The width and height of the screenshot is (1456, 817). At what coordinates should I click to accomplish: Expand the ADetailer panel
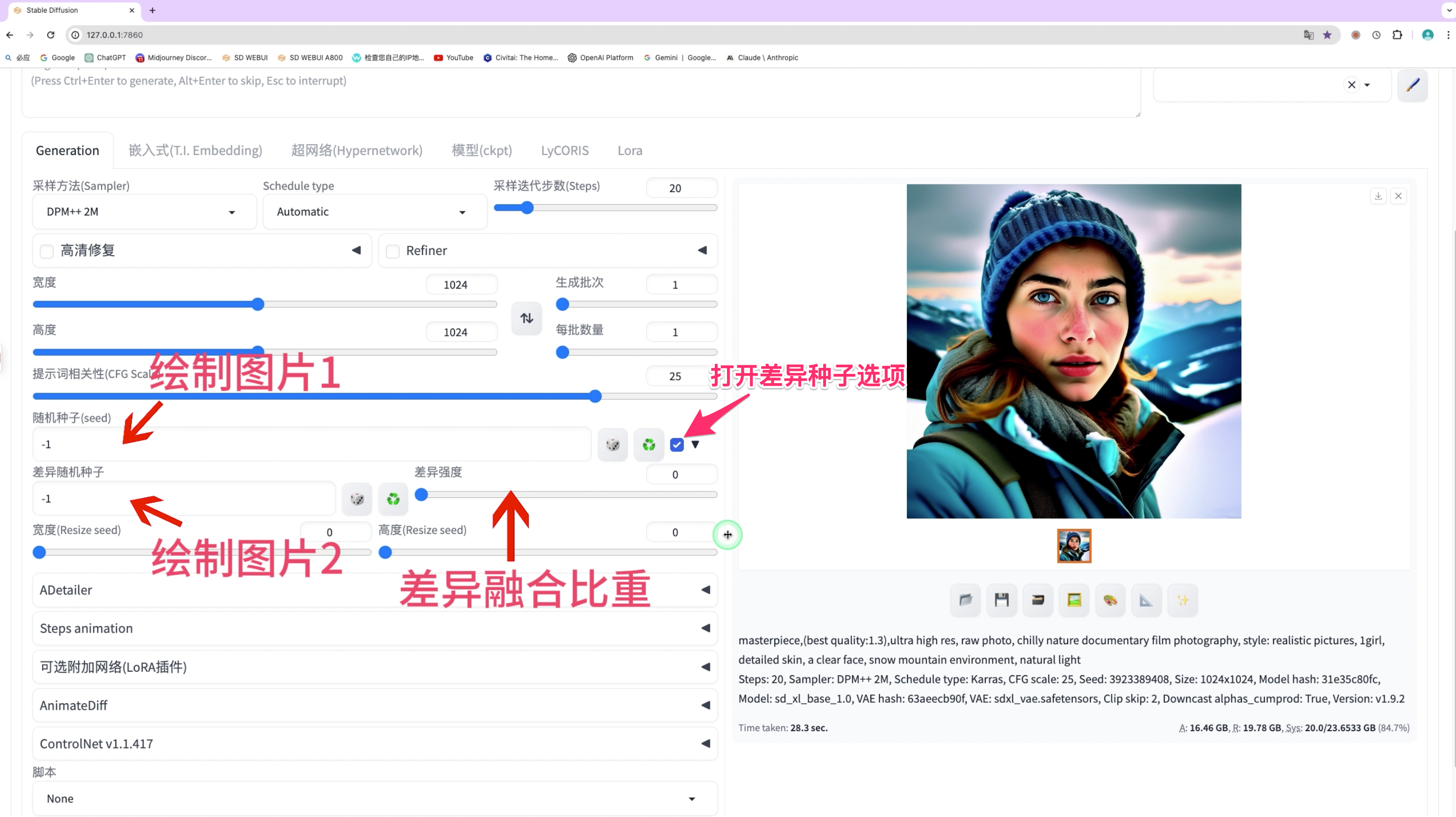pos(375,590)
